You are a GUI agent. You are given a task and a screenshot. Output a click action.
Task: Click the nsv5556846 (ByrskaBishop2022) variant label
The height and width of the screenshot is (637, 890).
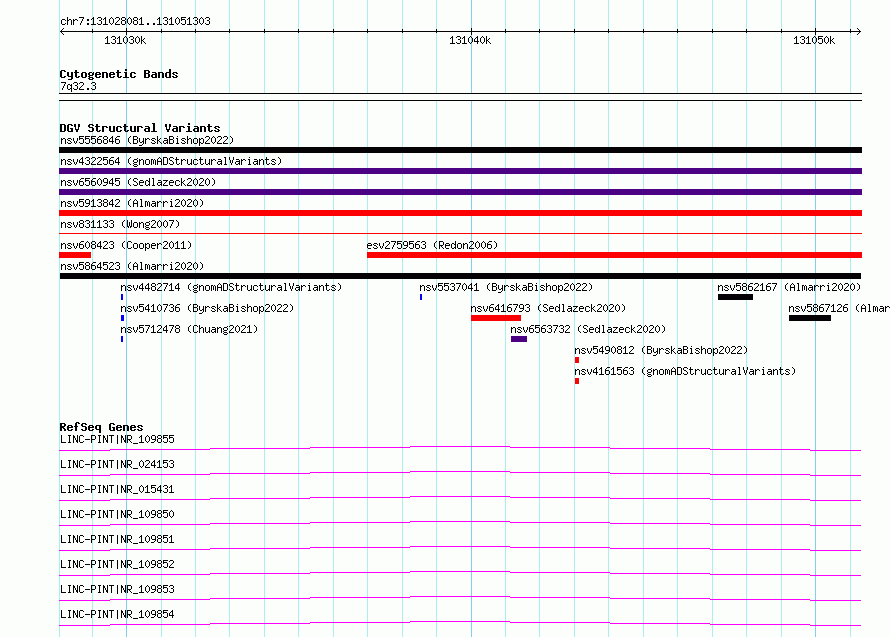click(x=147, y=140)
